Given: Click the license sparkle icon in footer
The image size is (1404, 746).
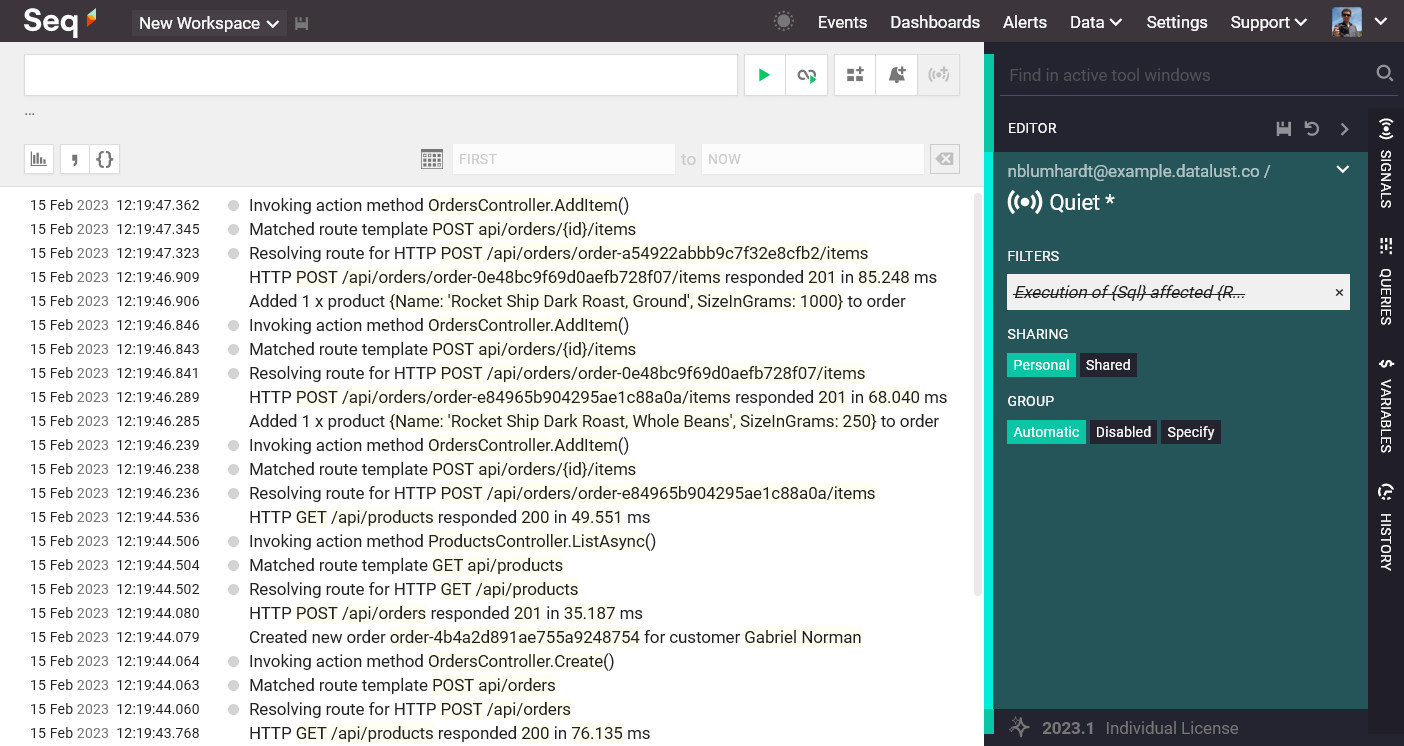Looking at the screenshot, I should tap(1019, 727).
